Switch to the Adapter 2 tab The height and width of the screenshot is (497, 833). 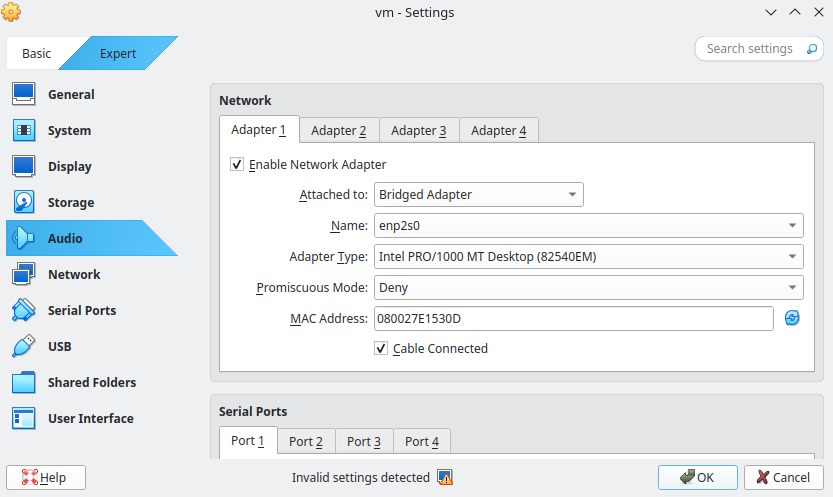338,130
